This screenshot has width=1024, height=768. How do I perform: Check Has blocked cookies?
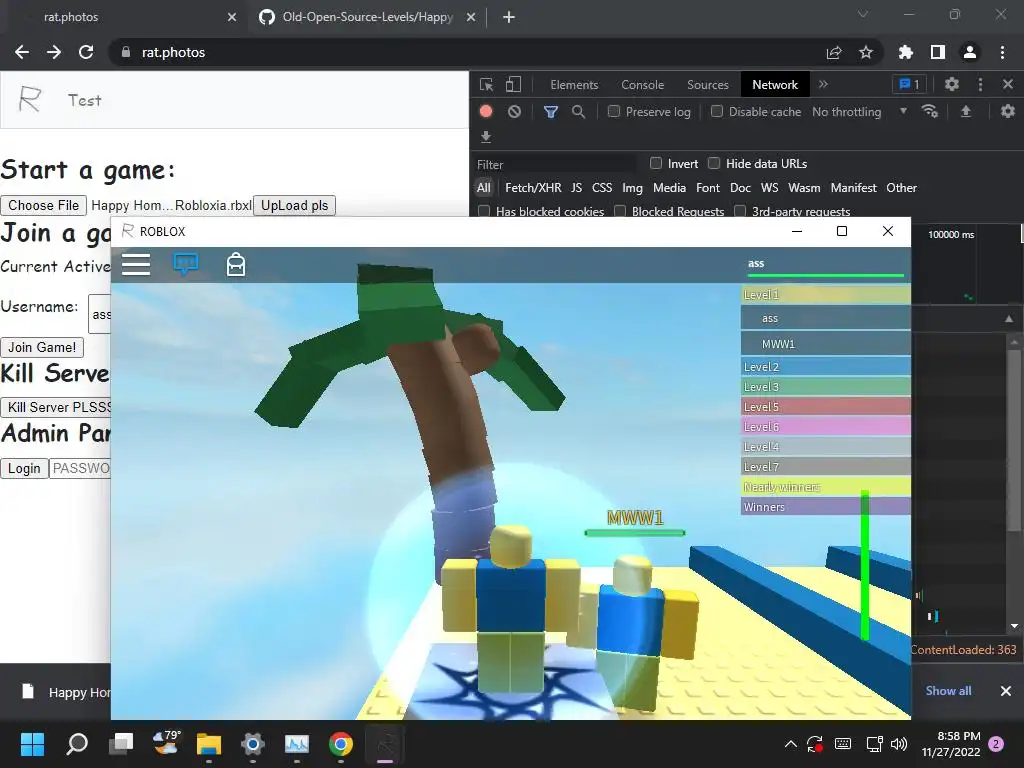(484, 211)
